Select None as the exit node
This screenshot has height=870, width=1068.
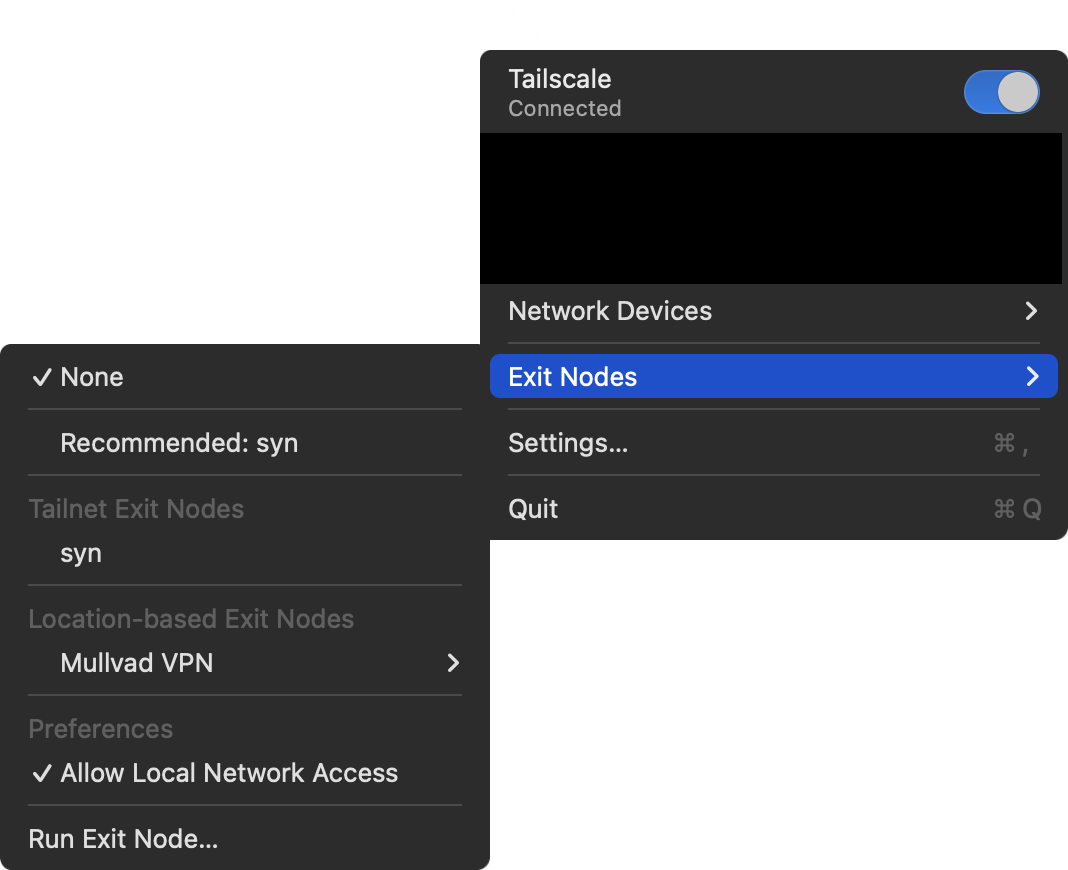tap(92, 377)
